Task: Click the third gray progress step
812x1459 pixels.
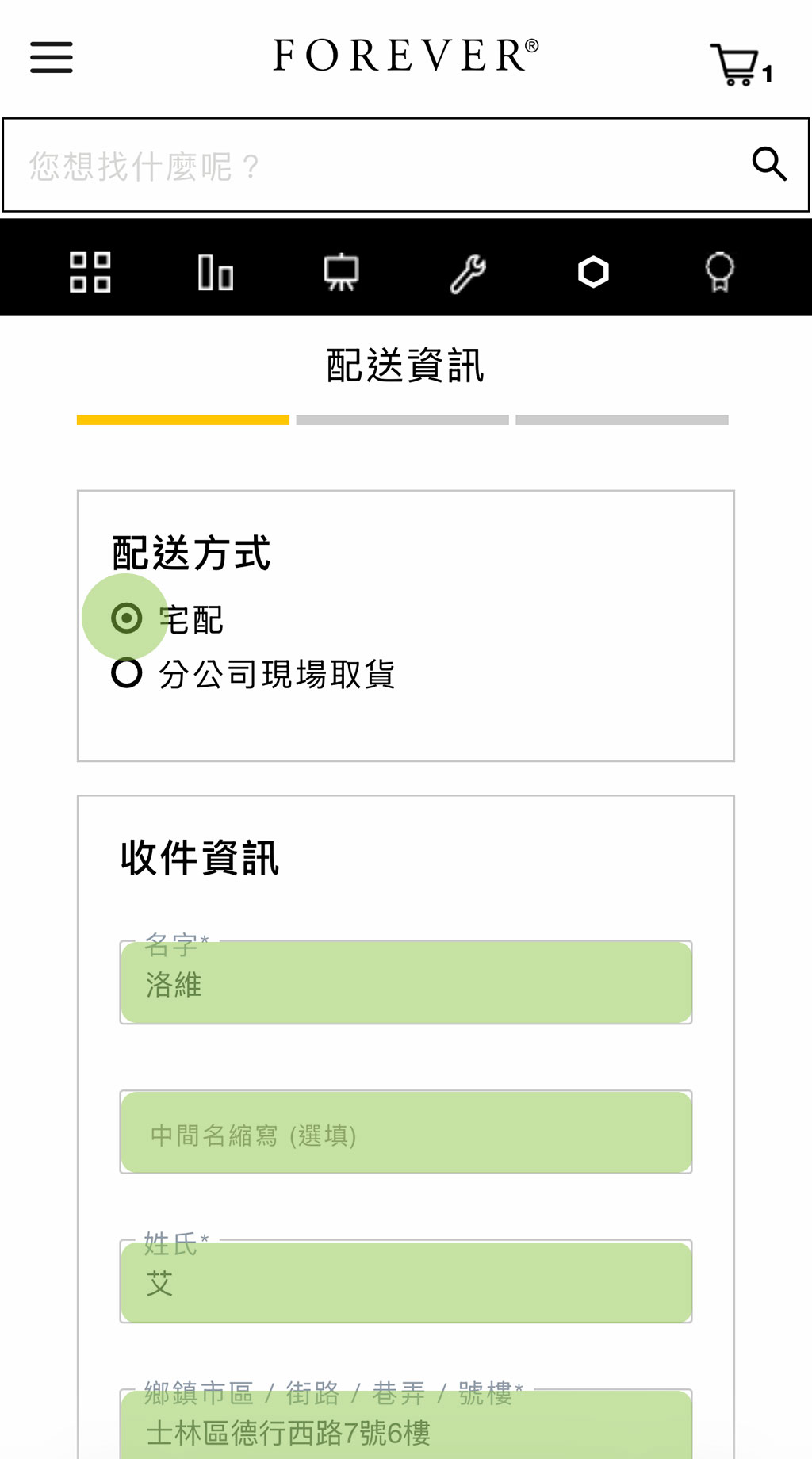Action: (x=622, y=420)
